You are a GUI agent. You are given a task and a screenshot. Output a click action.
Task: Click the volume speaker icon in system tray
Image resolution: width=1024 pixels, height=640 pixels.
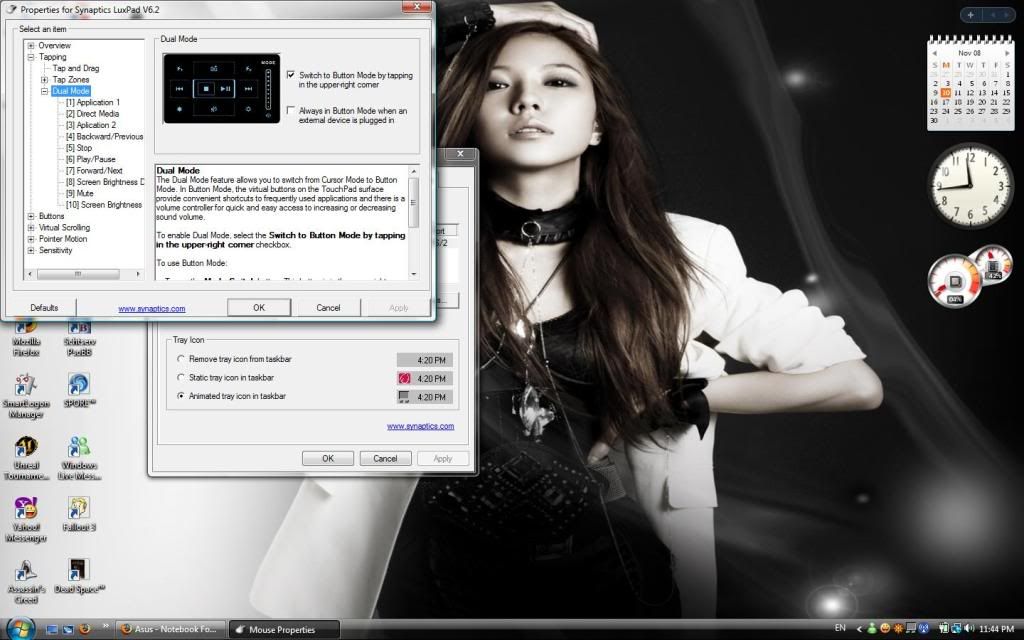pos(968,629)
